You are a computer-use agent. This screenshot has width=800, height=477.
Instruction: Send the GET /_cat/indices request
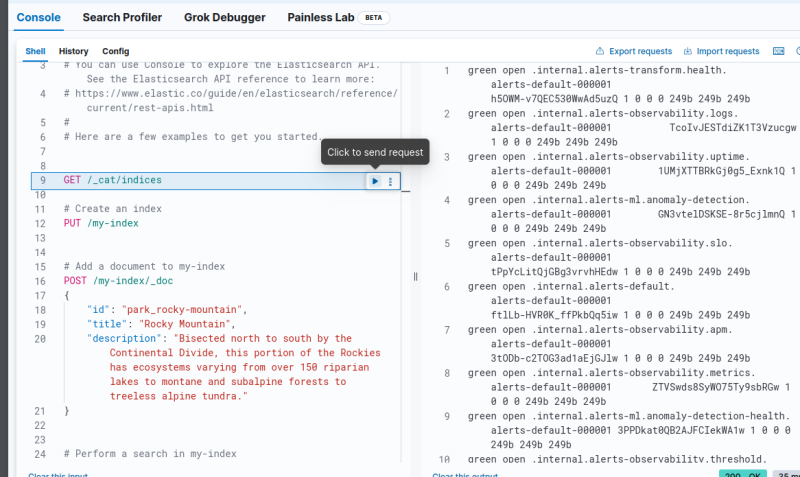tap(375, 181)
